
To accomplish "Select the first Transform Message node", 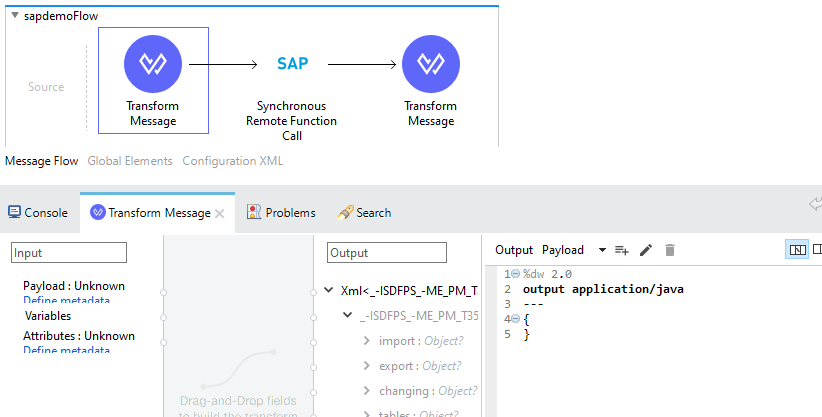I will click(x=152, y=64).
